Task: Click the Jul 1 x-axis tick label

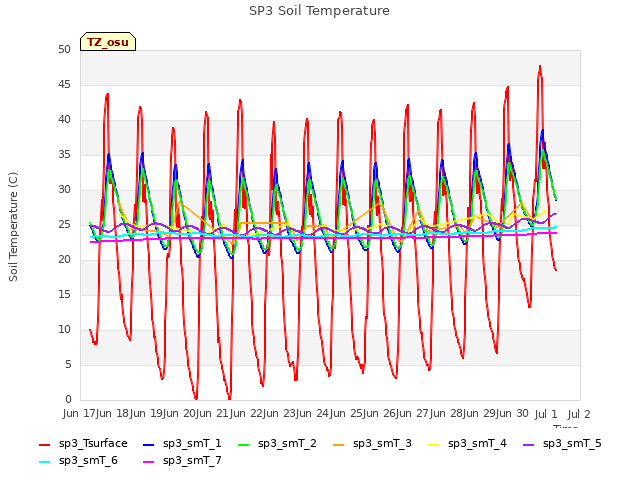Action: (546, 414)
